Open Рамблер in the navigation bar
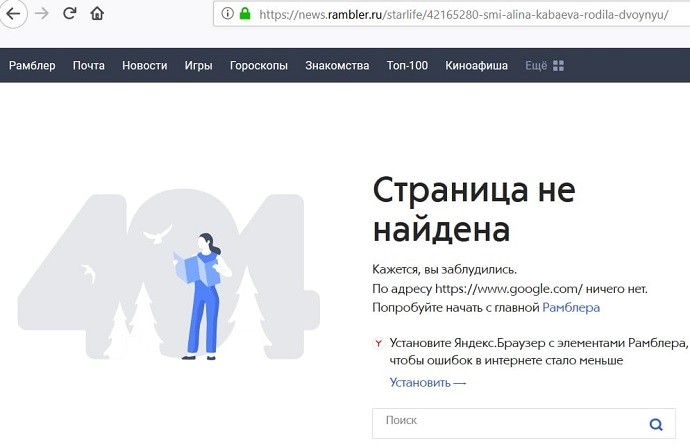Image resolution: width=690 pixels, height=447 pixels. pos(32,66)
